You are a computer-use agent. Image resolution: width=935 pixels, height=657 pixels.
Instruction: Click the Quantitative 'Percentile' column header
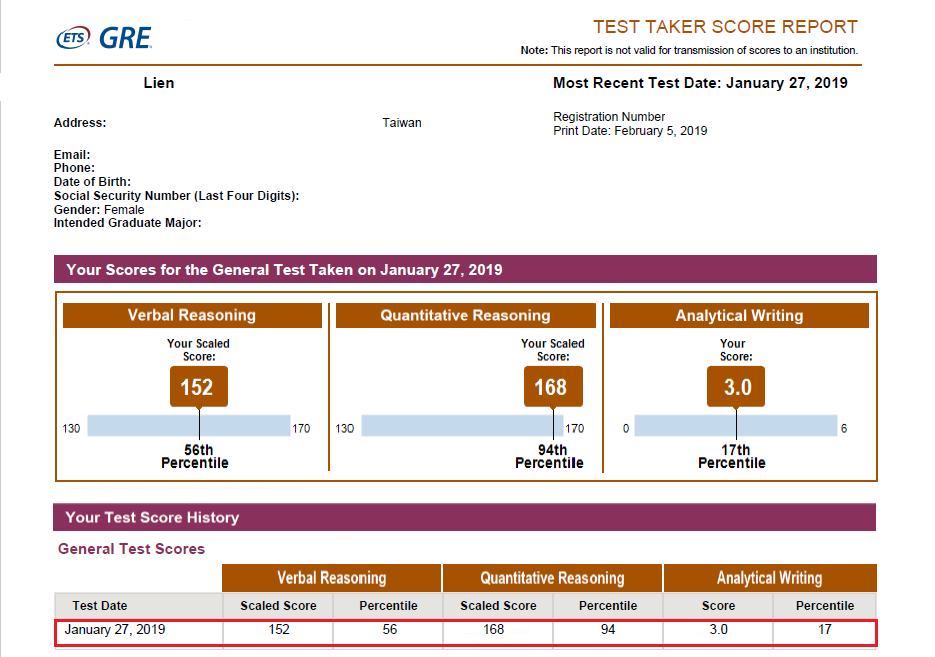click(608, 606)
